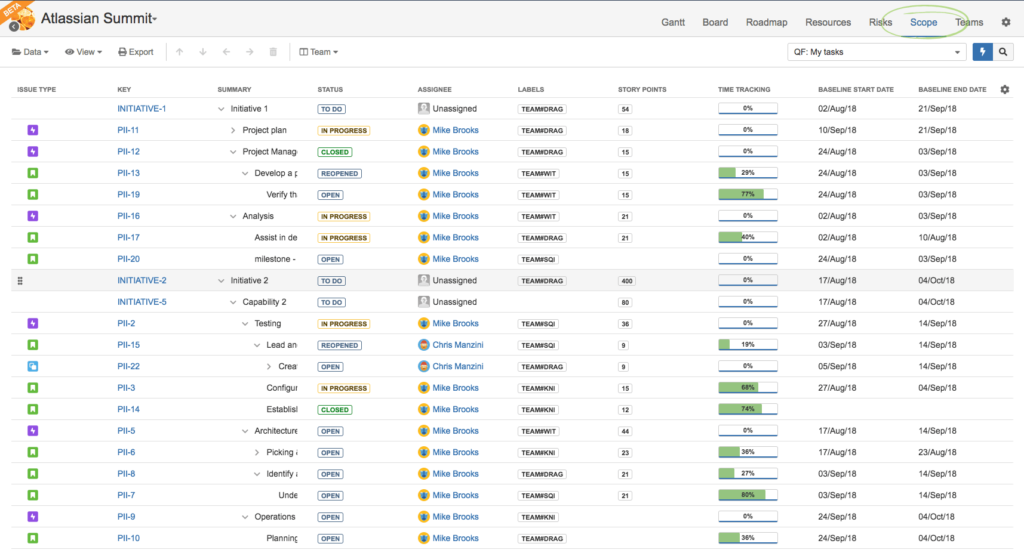Switch to the Teams tab
The height and width of the screenshot is (556, 1024).
pyautogui.click(x=969, y=22)
